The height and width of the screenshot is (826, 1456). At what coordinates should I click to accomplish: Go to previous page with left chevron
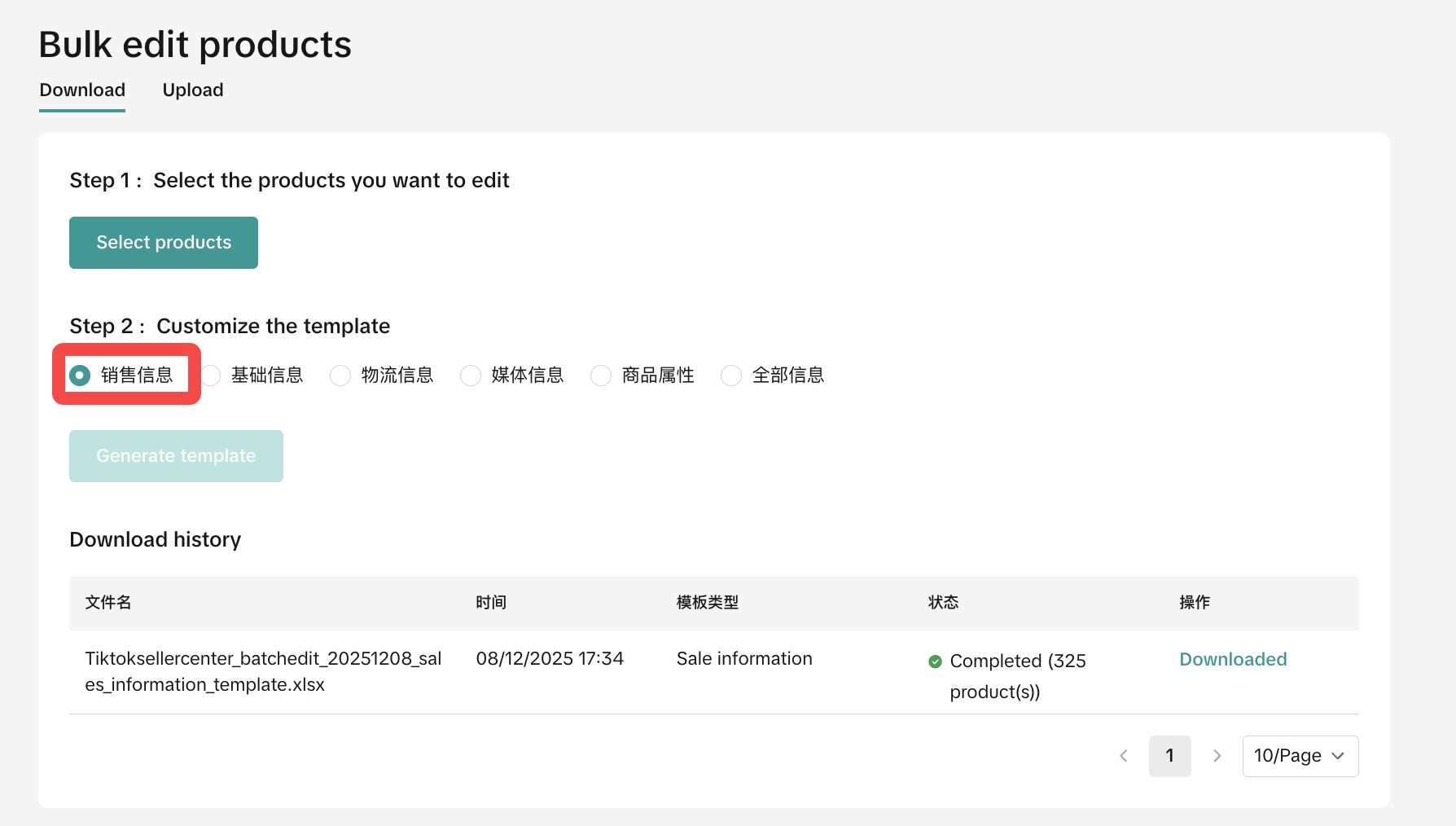[x=1124, y=756]
